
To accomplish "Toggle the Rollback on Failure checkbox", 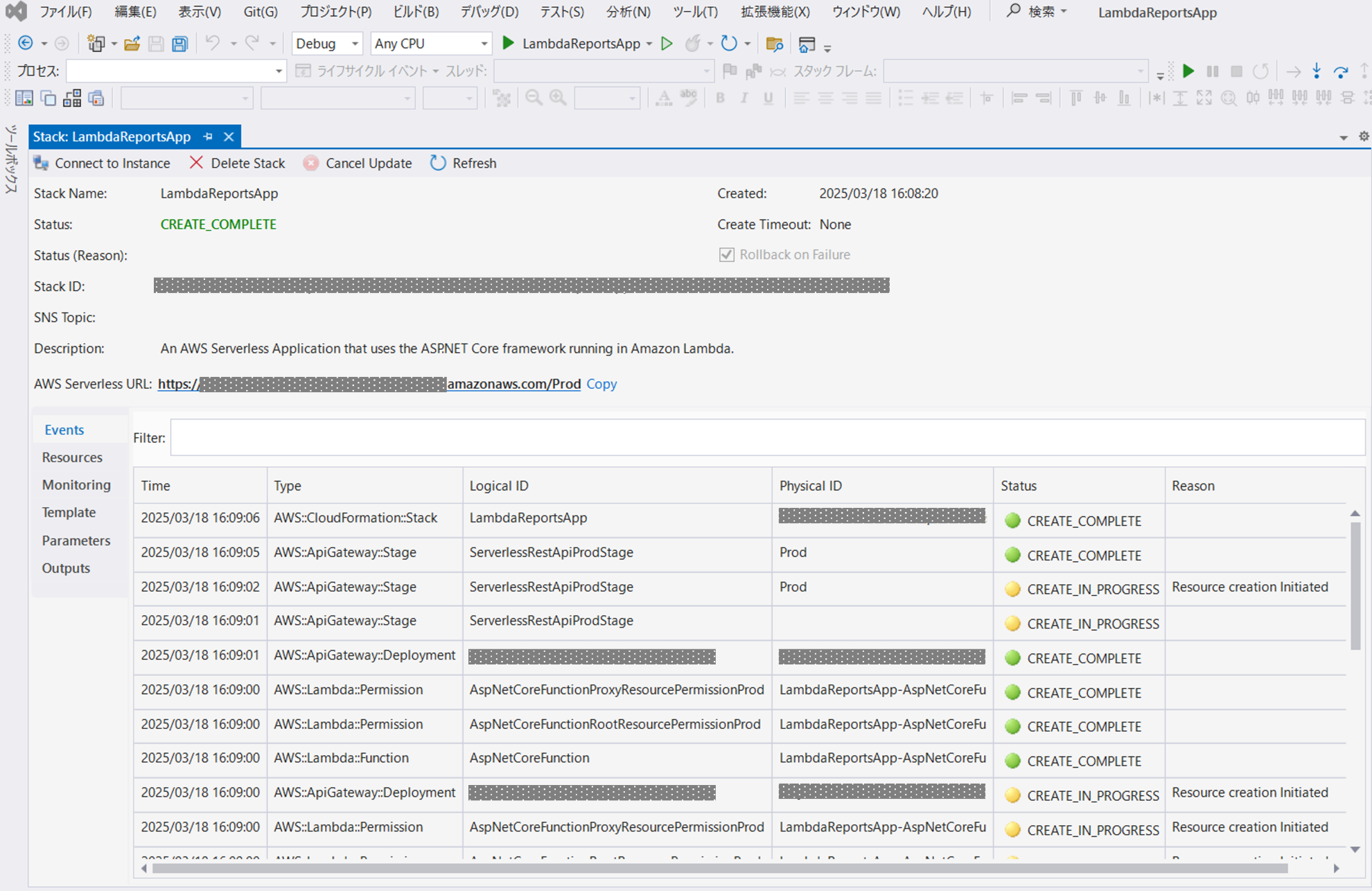I will point(726,255).
